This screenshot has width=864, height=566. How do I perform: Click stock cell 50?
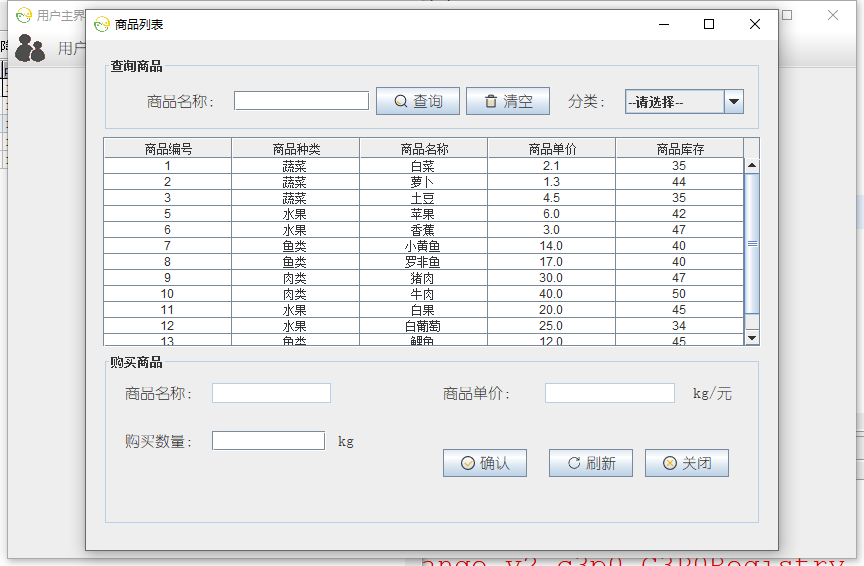tap(679, 294)
